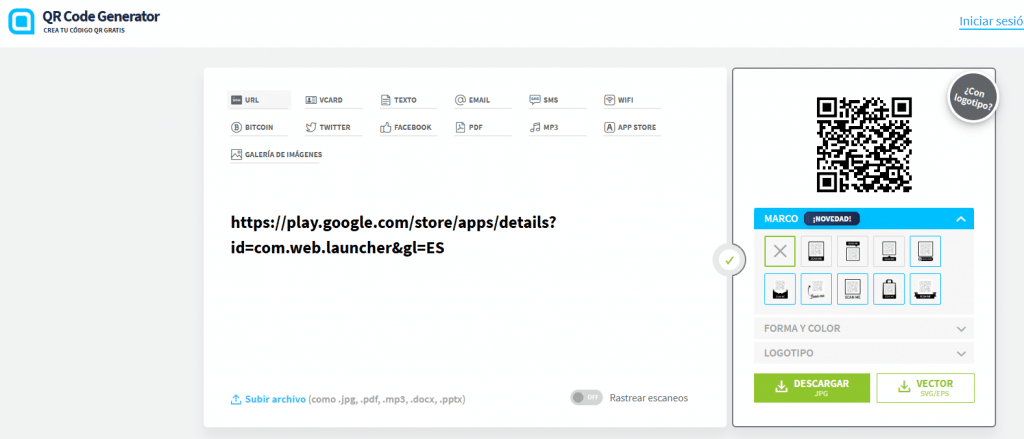Click the green checkmark circle
Viewport: 1024px width, 439px height.
tap(729, 260)
